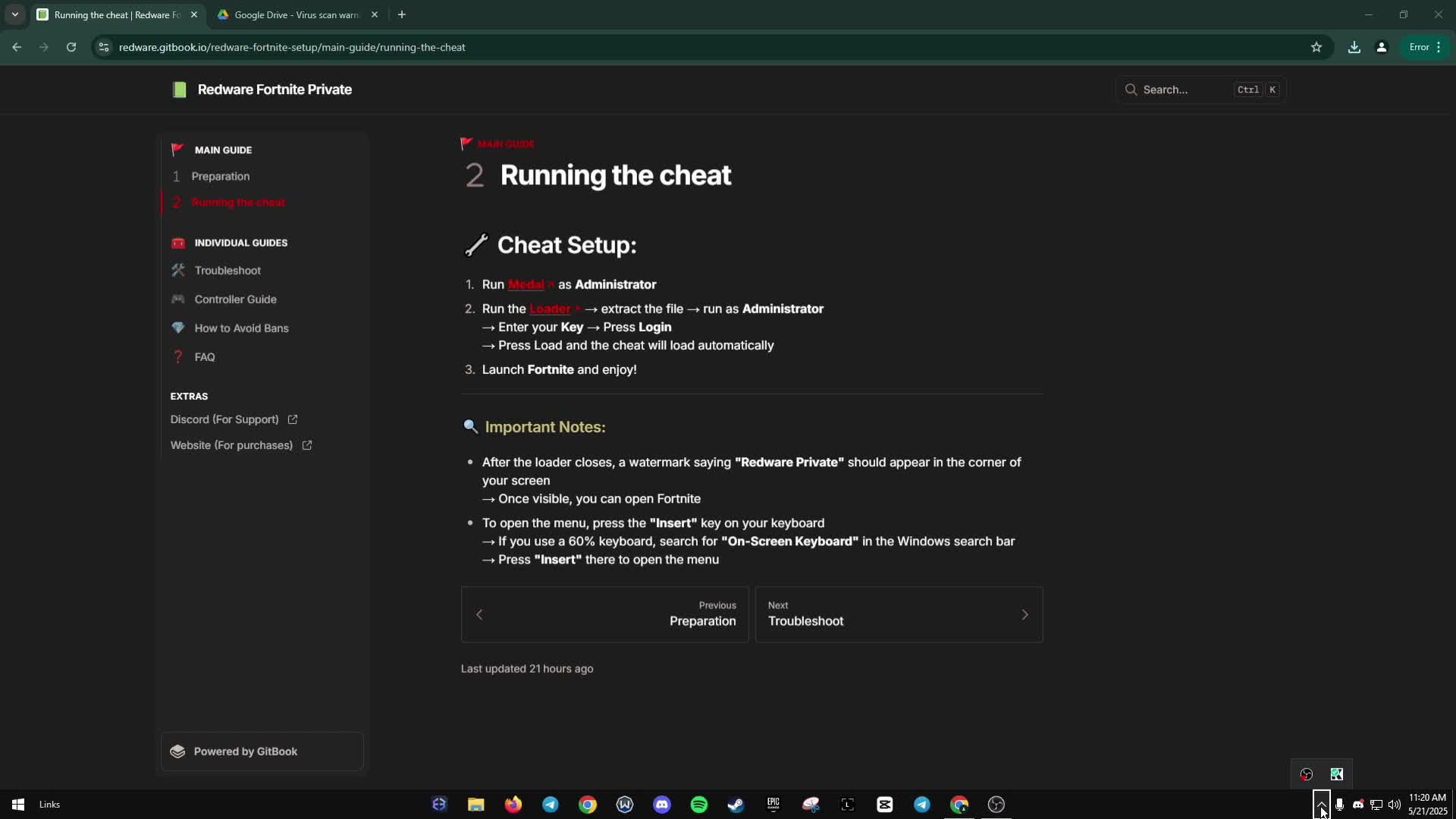
Task: Open Firefox from the taskbar
Action: tap(513, 805)
